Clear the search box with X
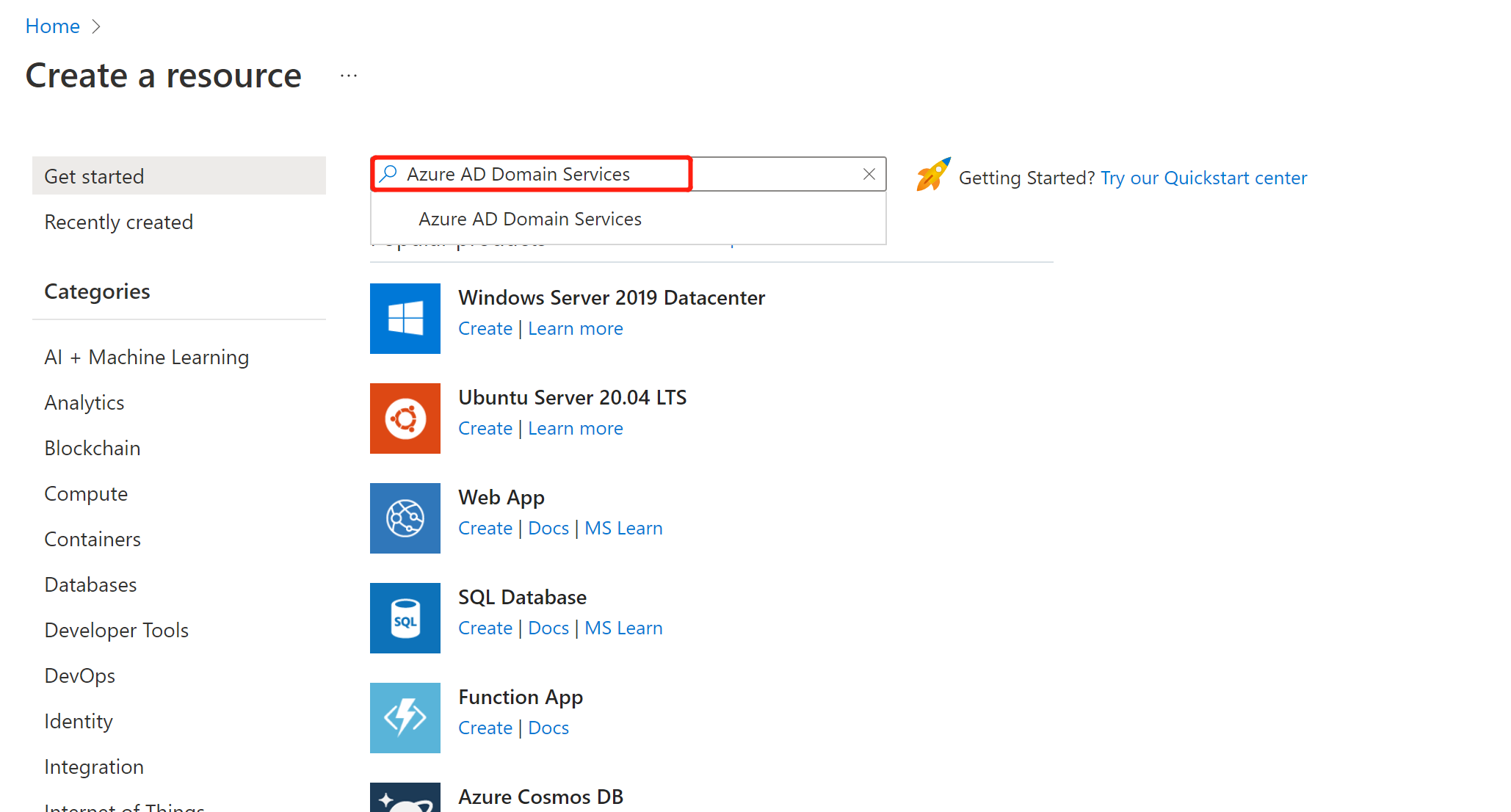Image resolution: width=1511 pixels, height=812 pixels. pyautogui.click(x=869, y=174)
